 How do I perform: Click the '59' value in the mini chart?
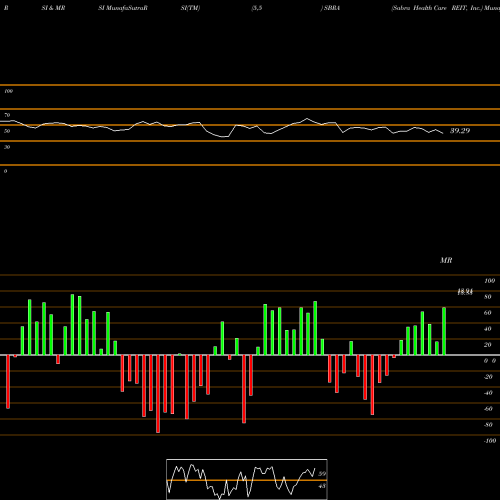pos(322,474)
